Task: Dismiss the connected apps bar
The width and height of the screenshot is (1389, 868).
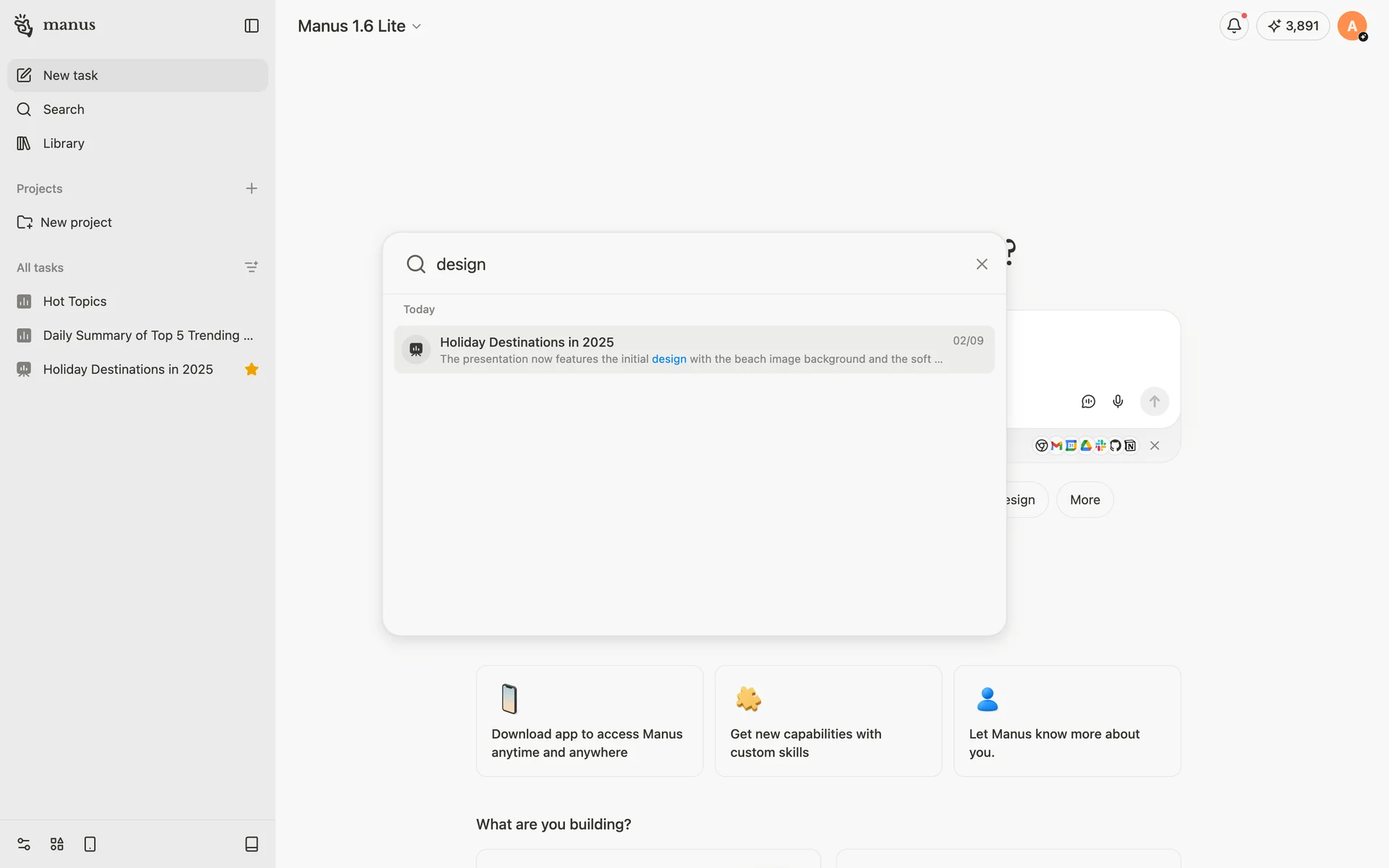Action: pos(1155,446)
